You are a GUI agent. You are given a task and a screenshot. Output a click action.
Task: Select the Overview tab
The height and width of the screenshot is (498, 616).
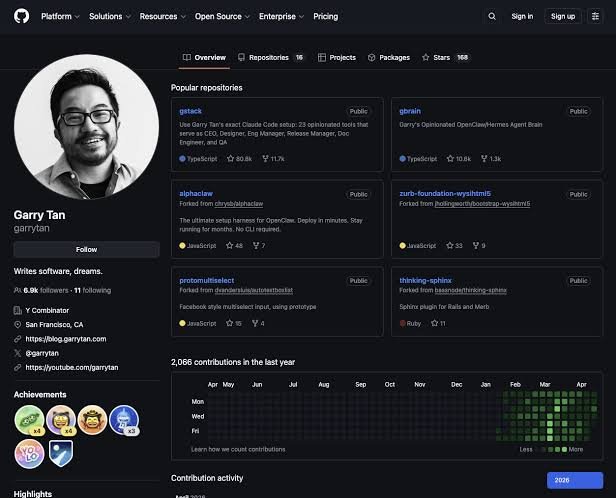204,57
